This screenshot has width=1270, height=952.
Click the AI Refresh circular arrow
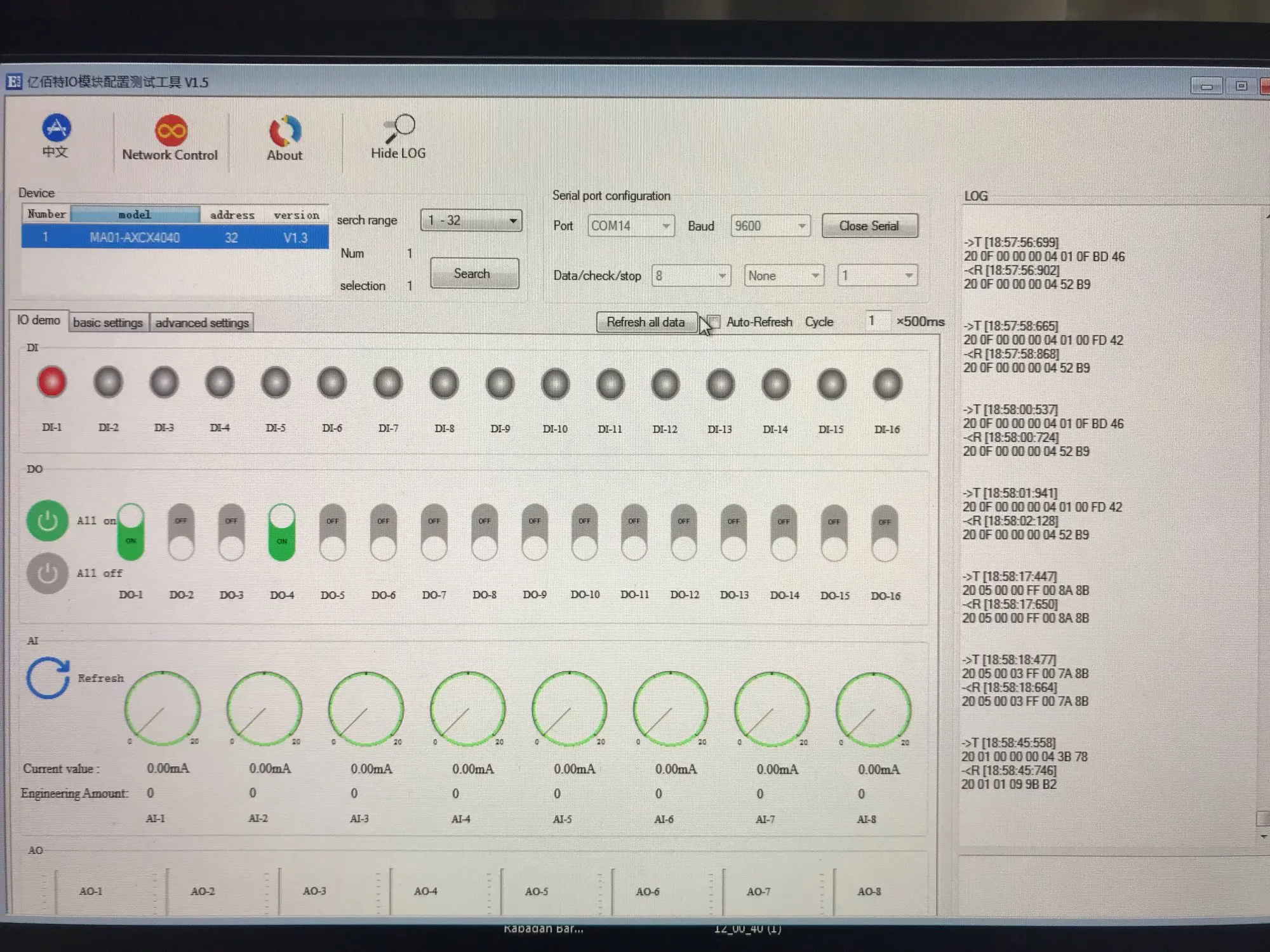pos(48,678)
